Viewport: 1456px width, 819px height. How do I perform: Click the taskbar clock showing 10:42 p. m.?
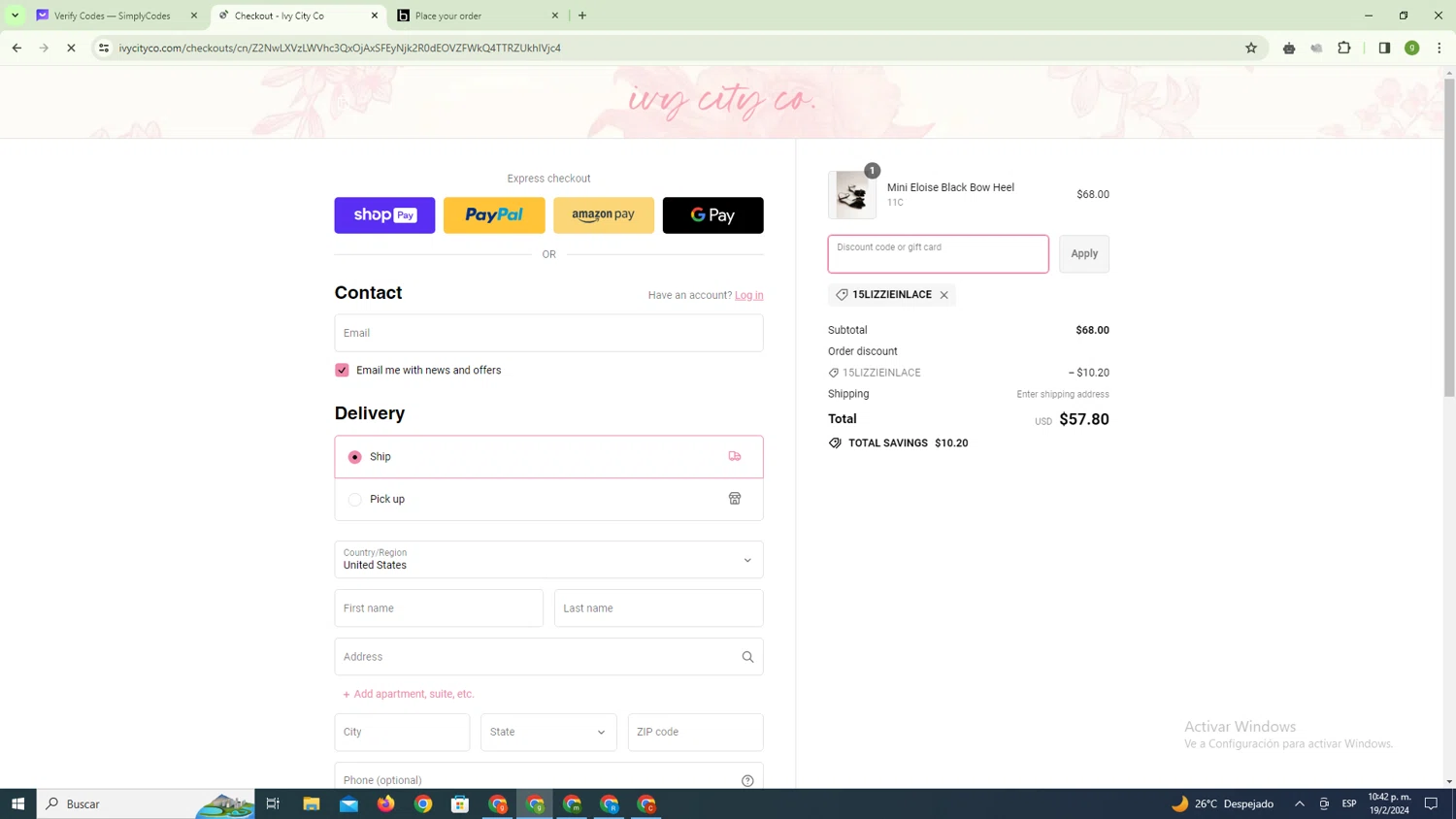tap(1389, 803)
